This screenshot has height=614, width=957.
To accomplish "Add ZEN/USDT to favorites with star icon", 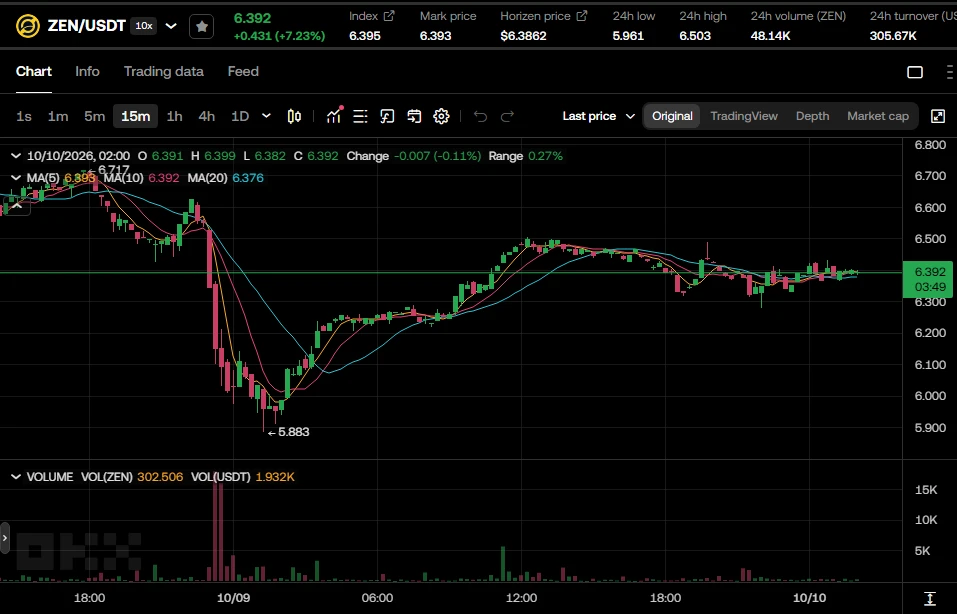I will tap(201, 26).
